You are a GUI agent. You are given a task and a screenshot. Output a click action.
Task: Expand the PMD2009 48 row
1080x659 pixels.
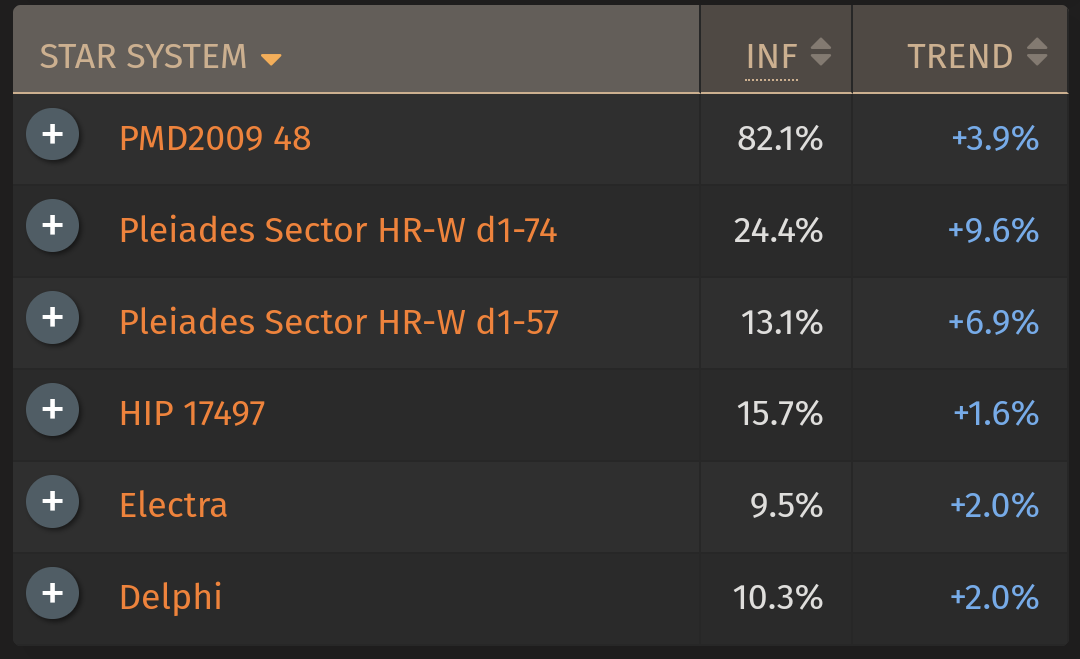tap(52, 134)
